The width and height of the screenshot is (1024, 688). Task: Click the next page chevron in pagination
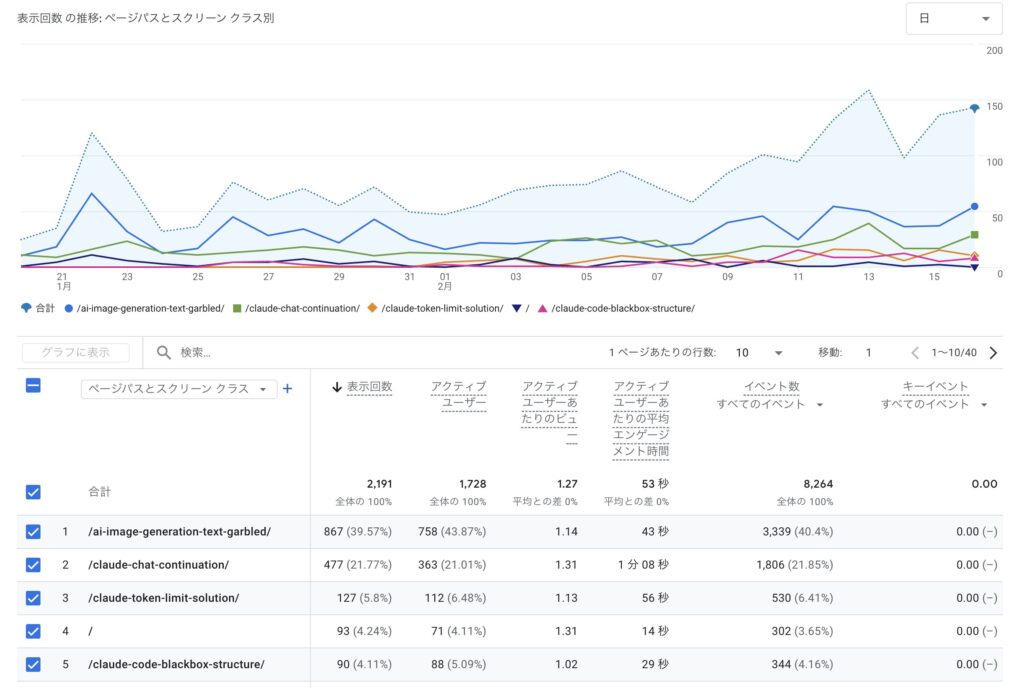991,352
